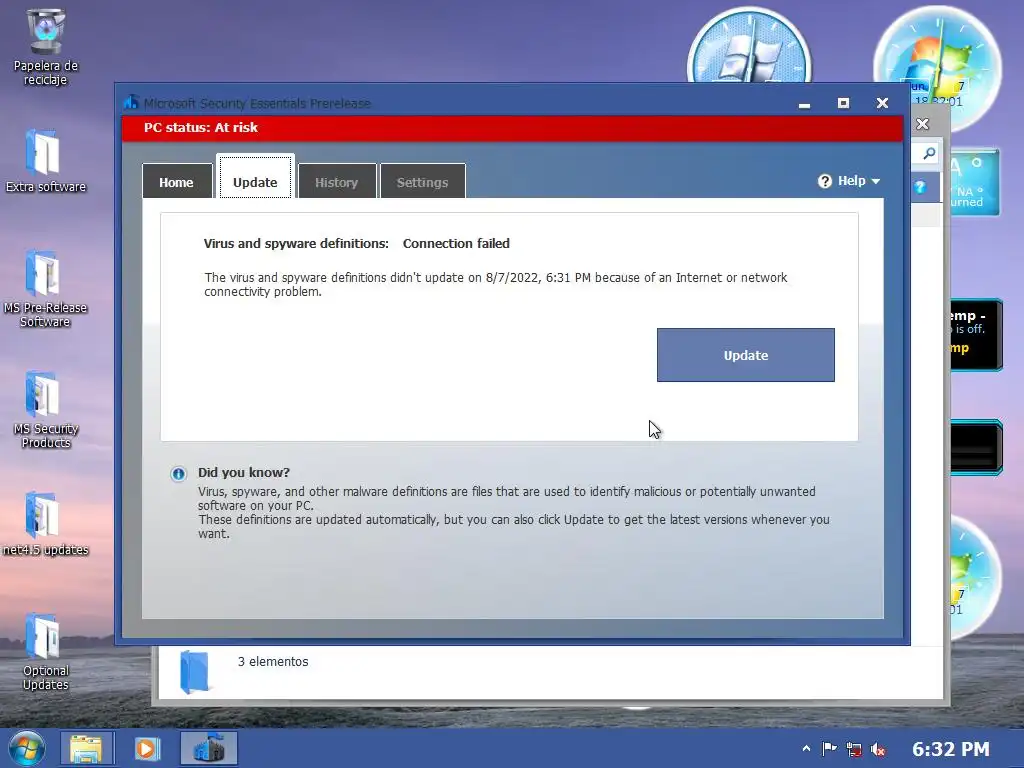
Task: Open the Settings tab
Action: coord(423,181)
